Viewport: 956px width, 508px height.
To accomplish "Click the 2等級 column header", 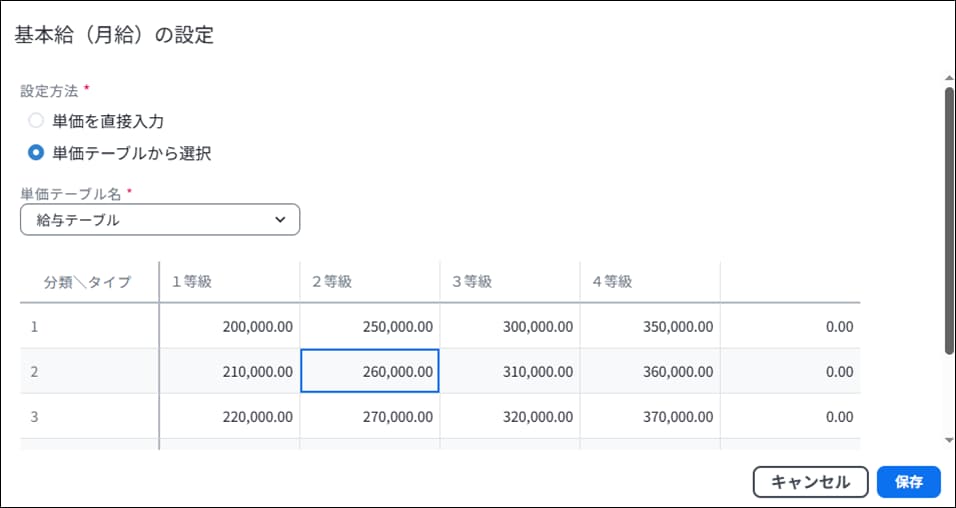I will (x=369, y=282).
